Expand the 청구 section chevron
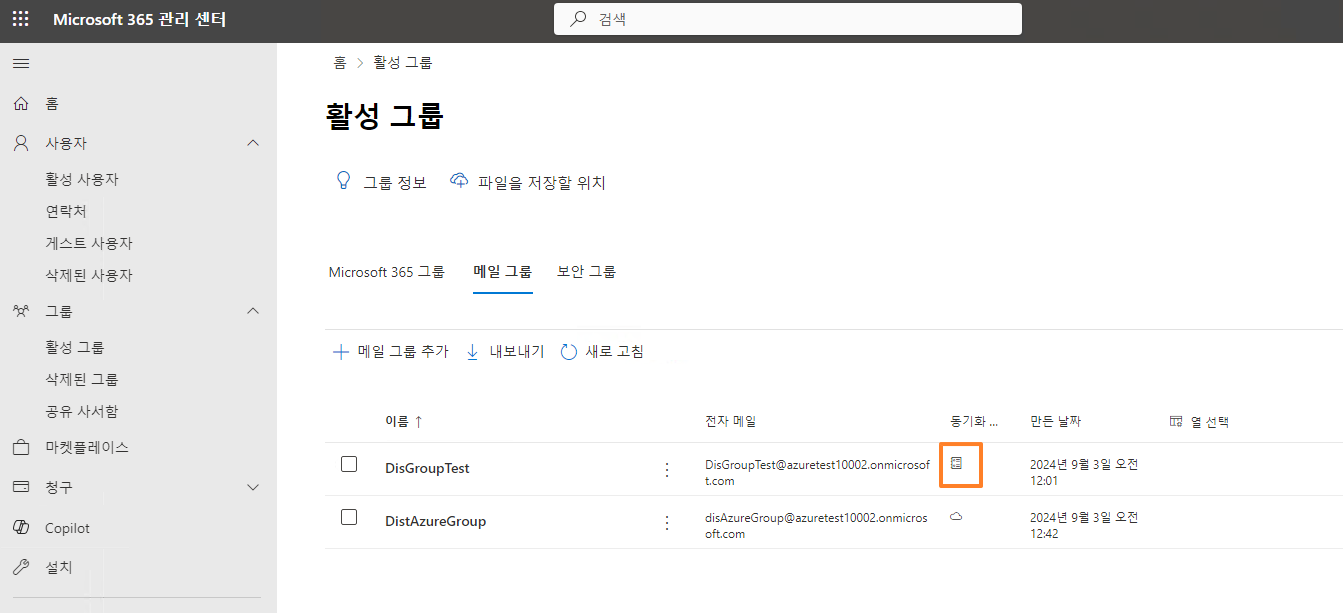Screen dimensions: 1343x613 click(253, 487)
